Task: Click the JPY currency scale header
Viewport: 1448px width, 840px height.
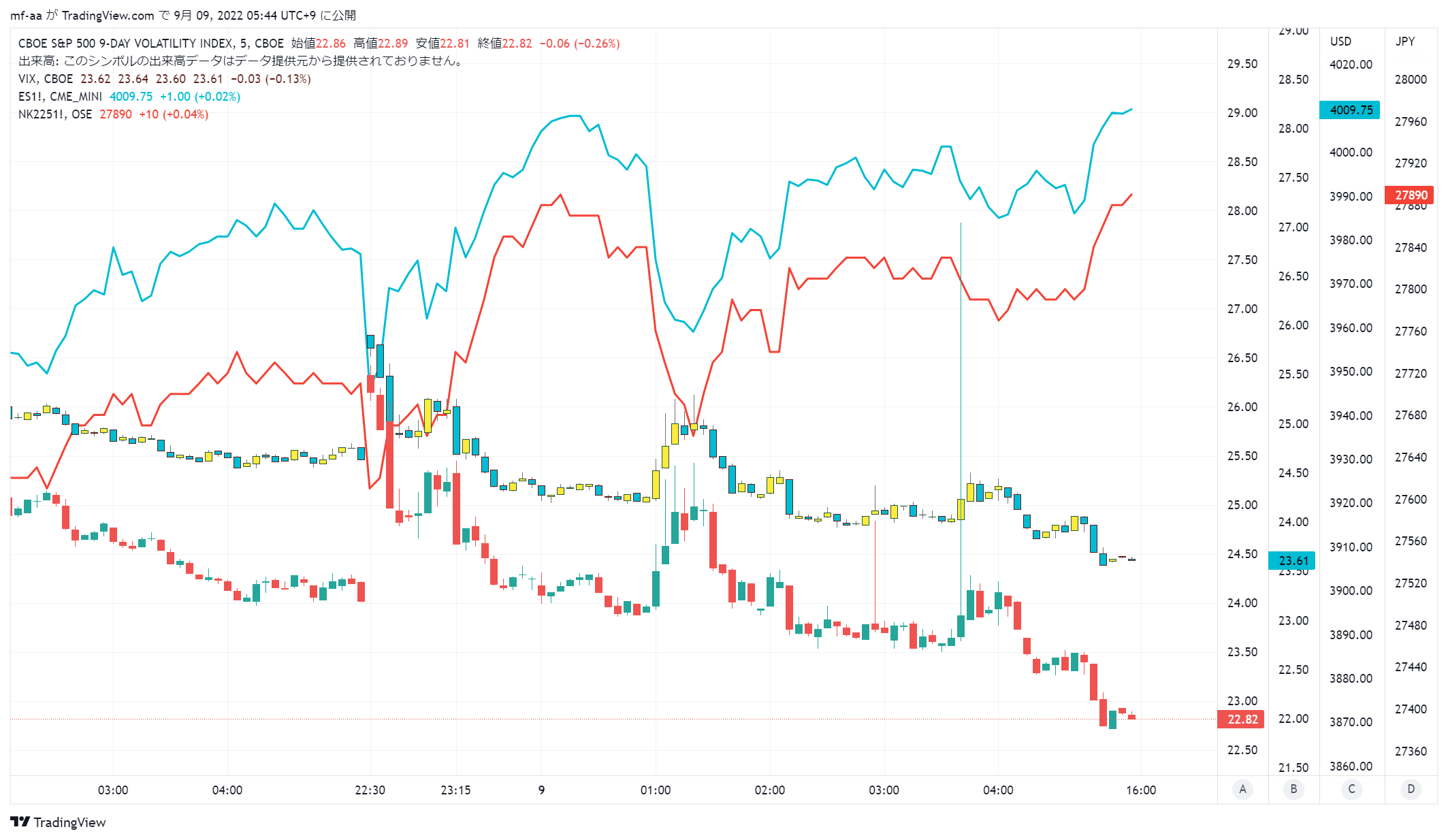Action: [1405, 42]
